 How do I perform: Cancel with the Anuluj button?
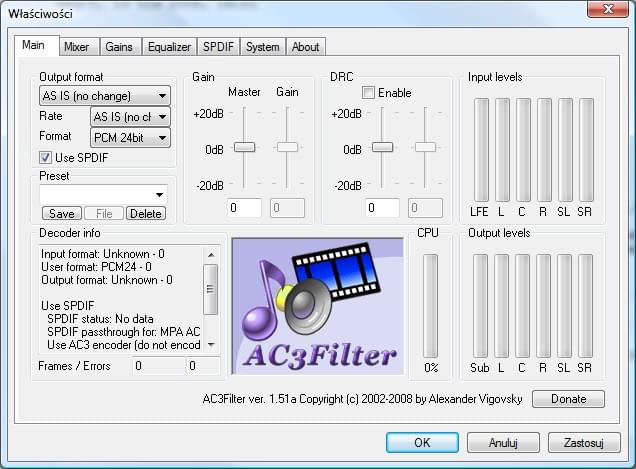(x=503, y=442)
